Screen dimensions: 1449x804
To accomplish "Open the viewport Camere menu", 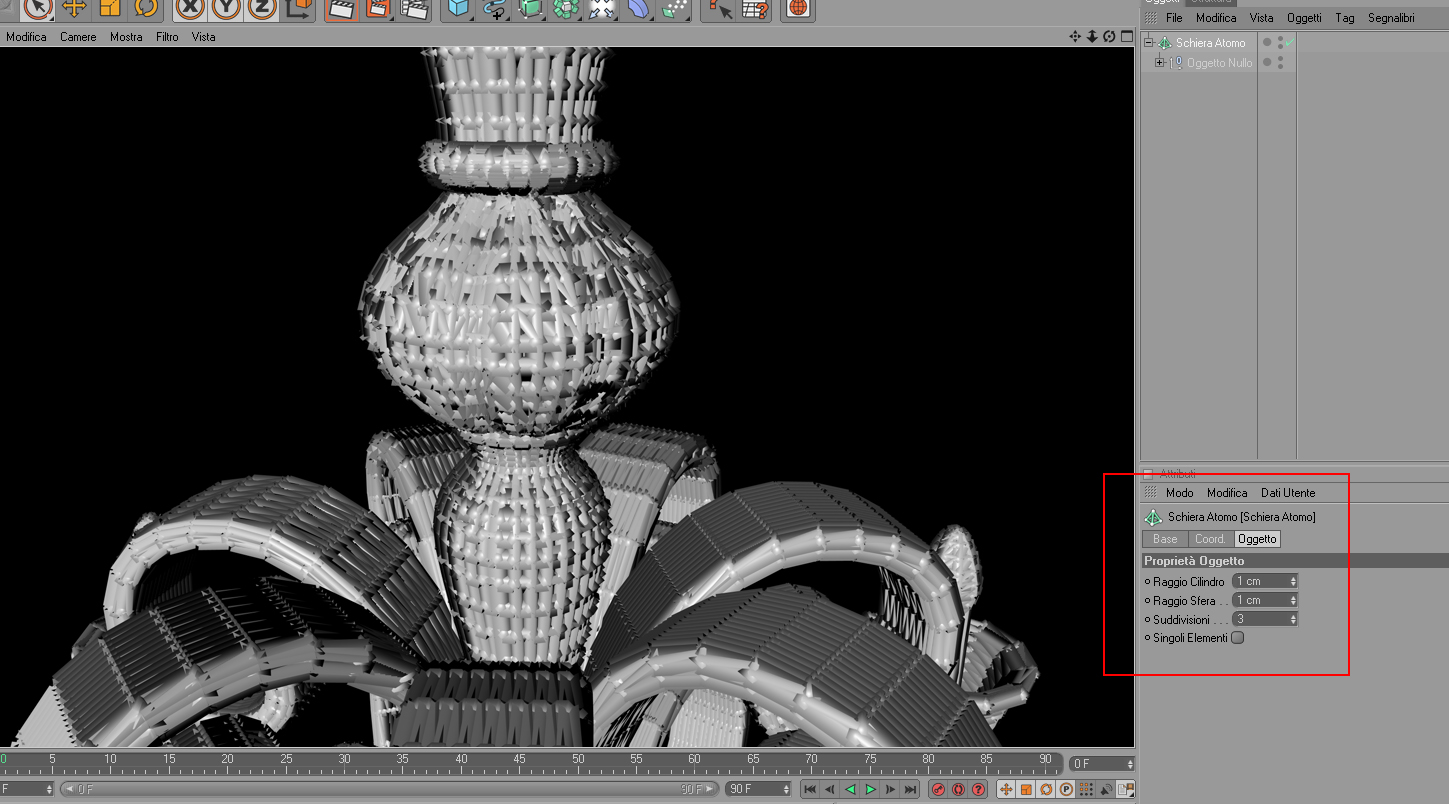I will [78, 37].
